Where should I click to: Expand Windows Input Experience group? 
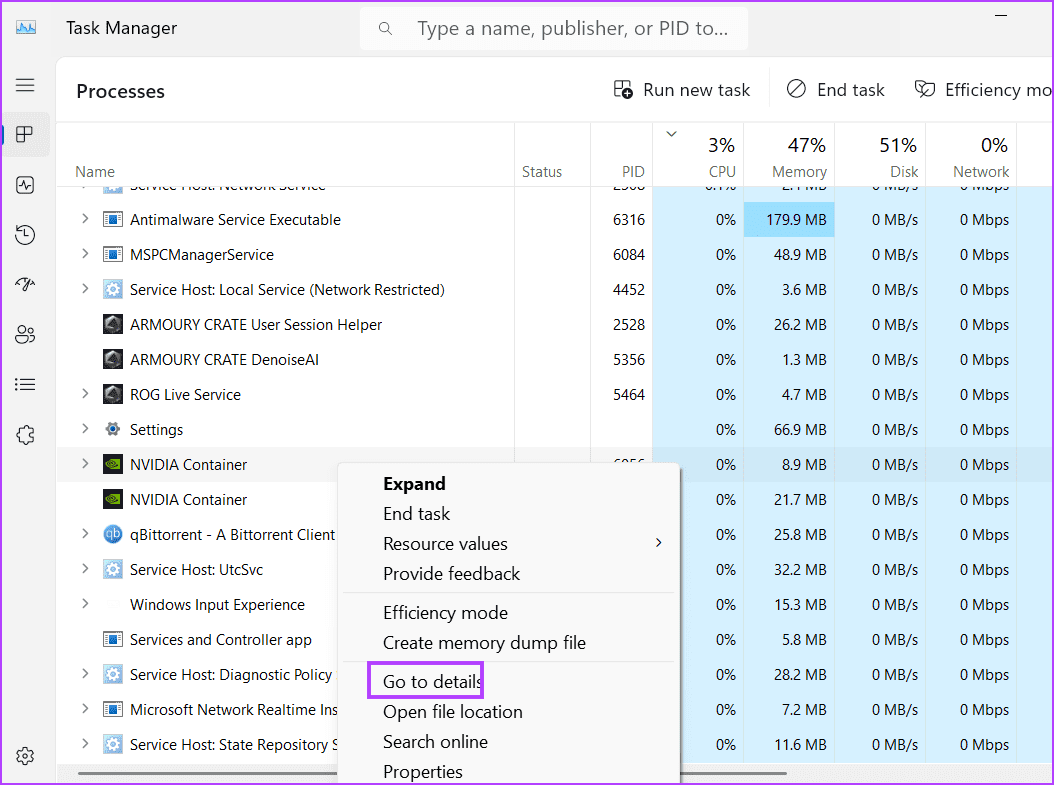(x=85, y=604)
